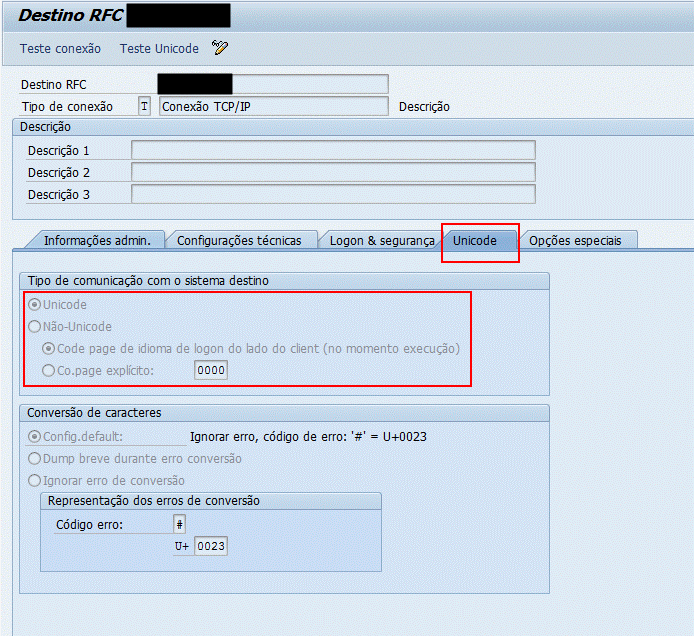Select the Unicode radio button

(x=35, y=304)
